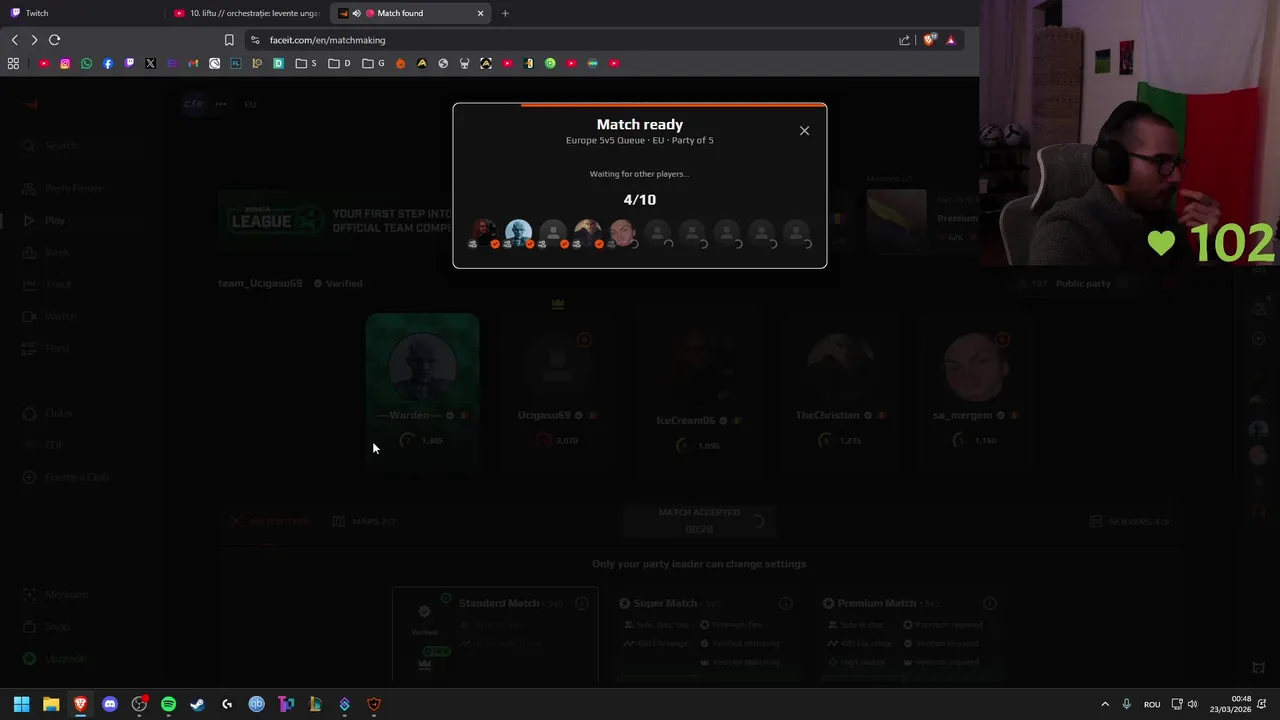Open qBittorrent from the taskbar
The image size is (1280, 720).
[256, 704]
